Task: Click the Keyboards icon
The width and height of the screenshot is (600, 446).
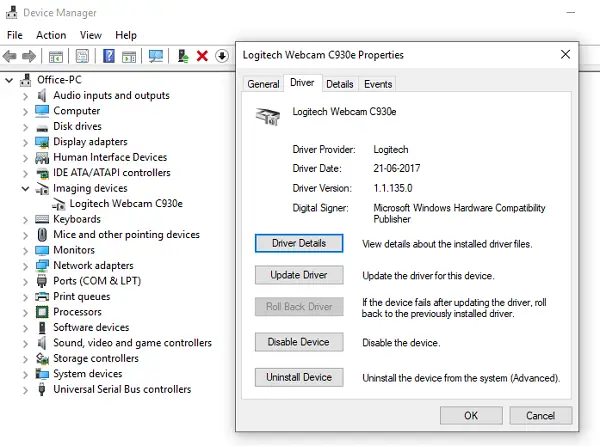Action: click(42, 219)
